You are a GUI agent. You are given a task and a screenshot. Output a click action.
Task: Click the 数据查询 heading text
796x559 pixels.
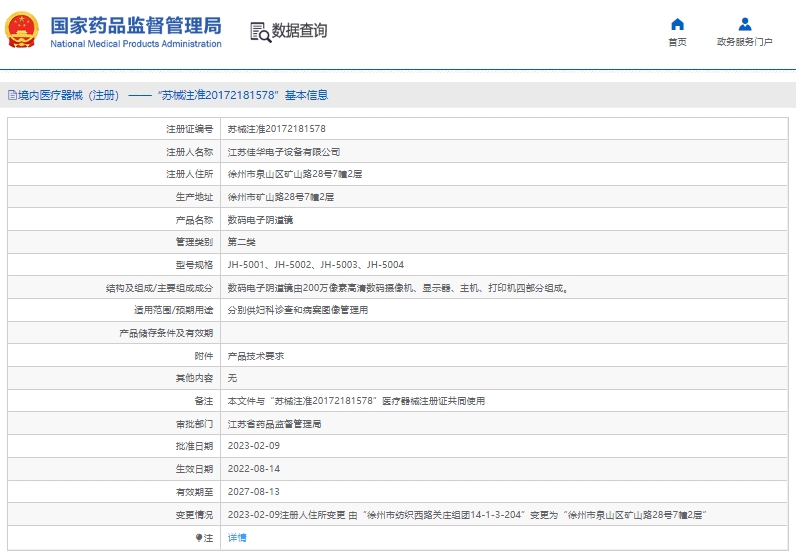pos(299,31)
